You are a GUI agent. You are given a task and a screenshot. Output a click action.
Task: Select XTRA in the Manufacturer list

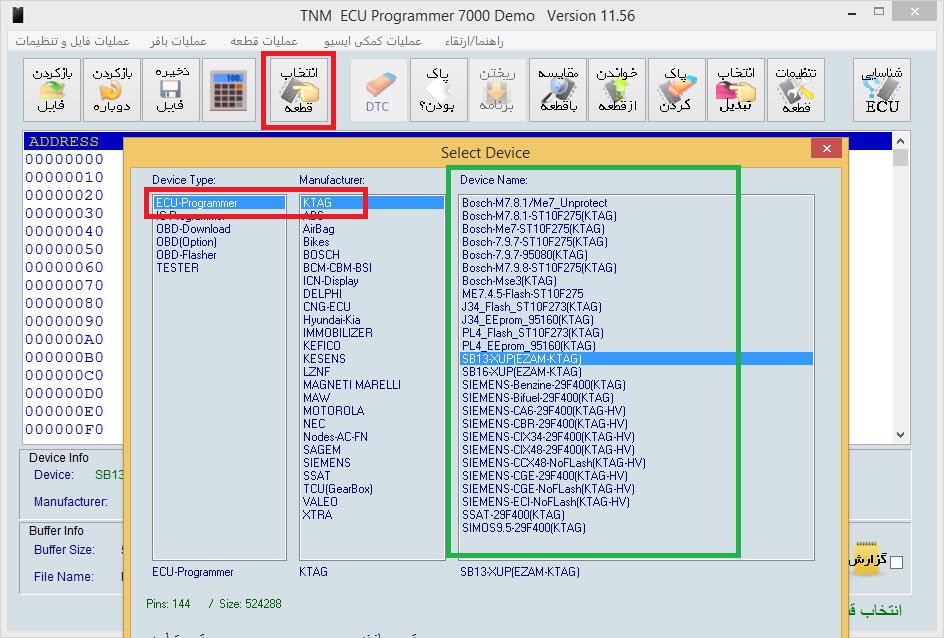(317, 515)
